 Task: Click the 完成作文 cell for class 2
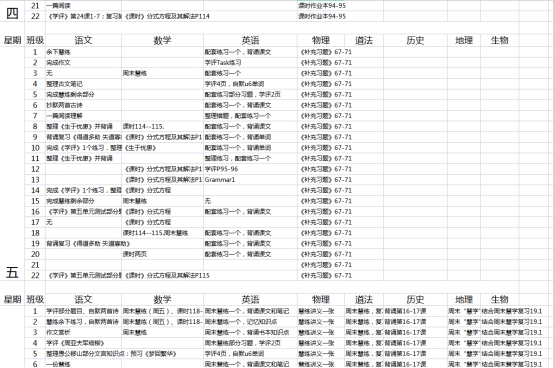click(84, 62)
